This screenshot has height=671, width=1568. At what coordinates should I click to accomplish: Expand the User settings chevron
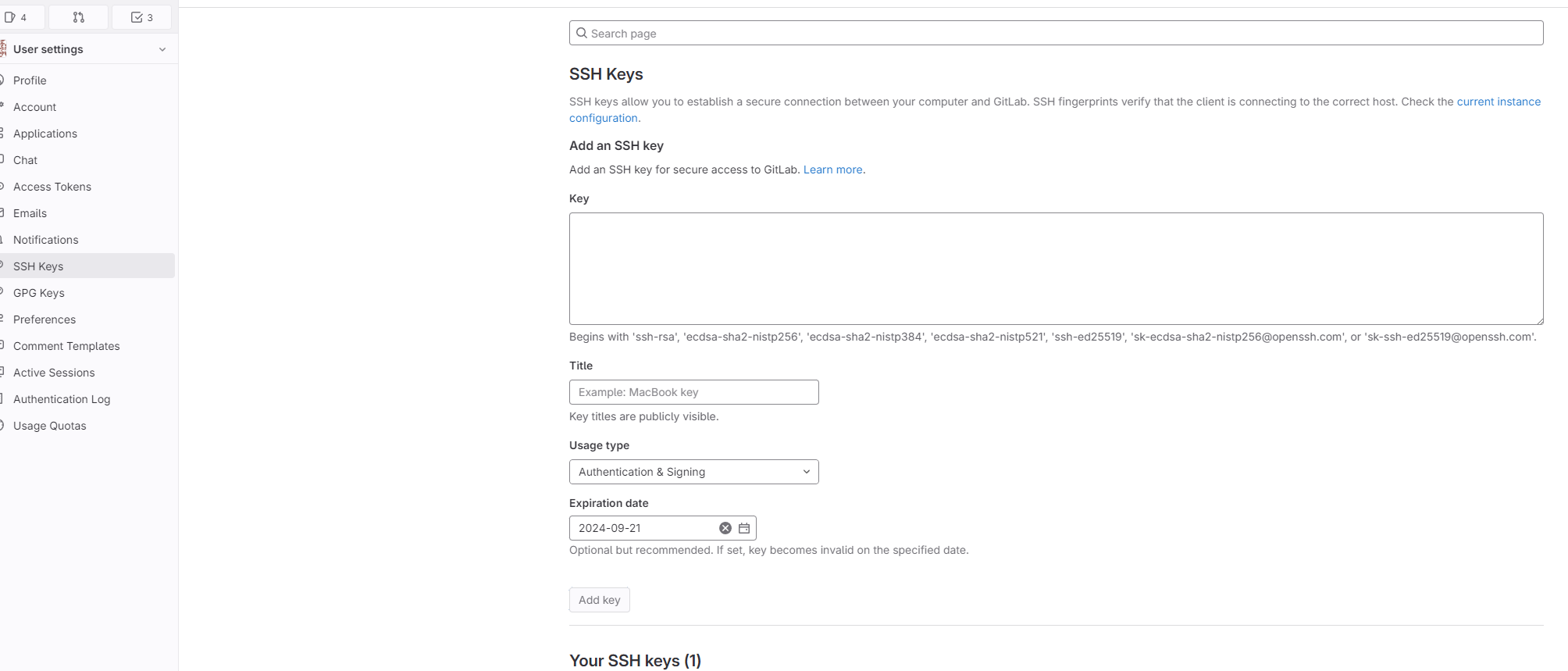coord(162,49)
